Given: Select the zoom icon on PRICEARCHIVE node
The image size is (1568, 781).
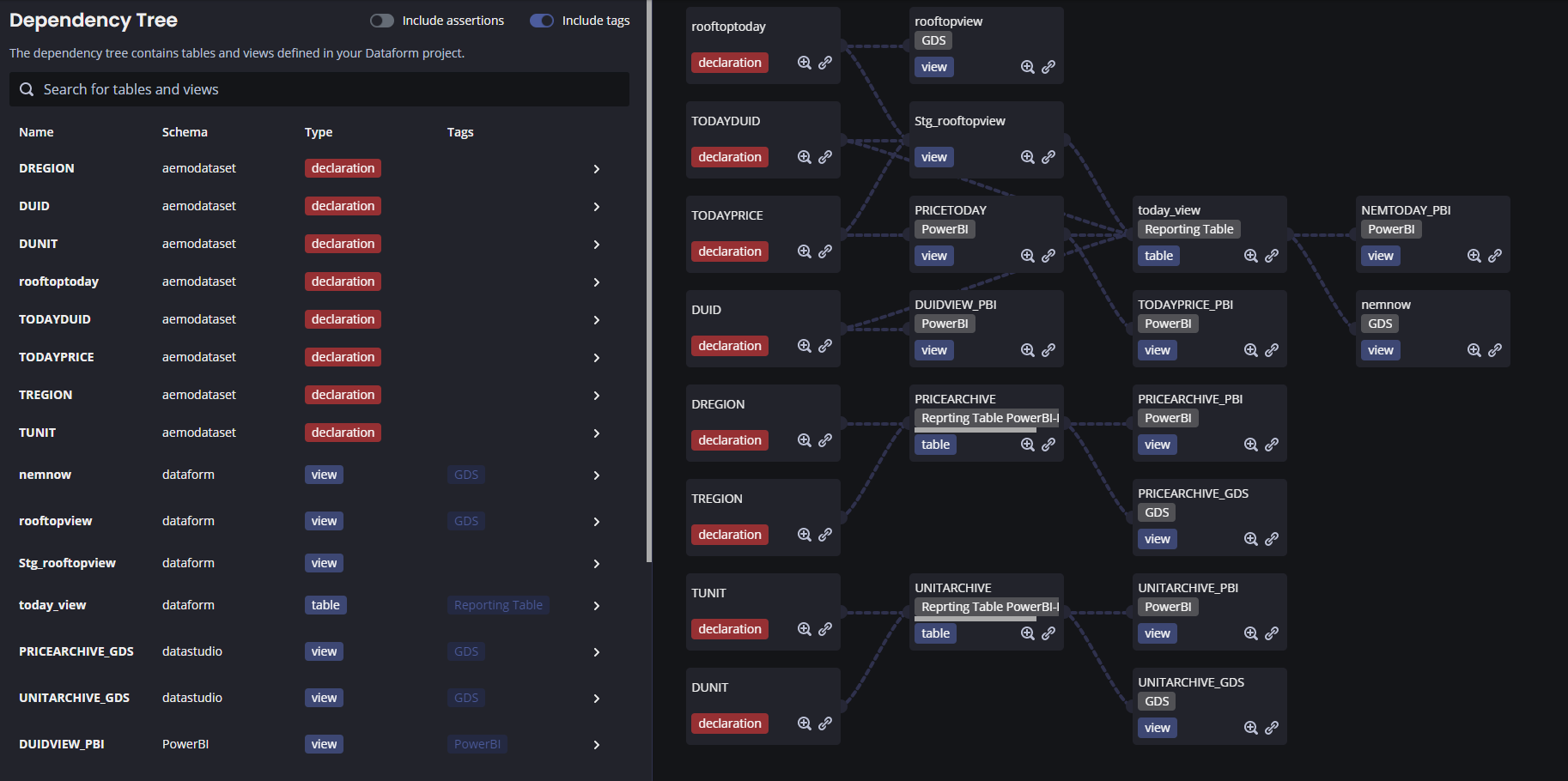Looking at the screenshot, I should pos(1027,444).
